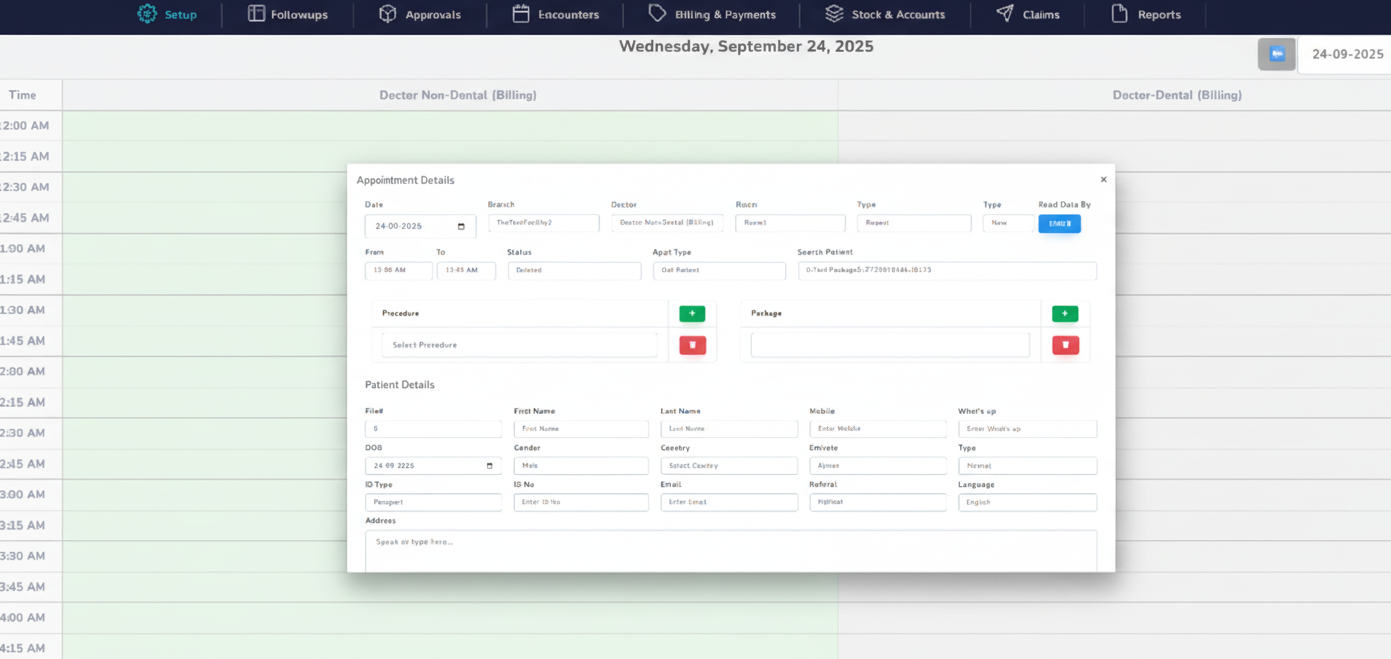Open calendar picker icon in DOB field
This screenshot has height=659, width=1391.
[x=489, y=466]
